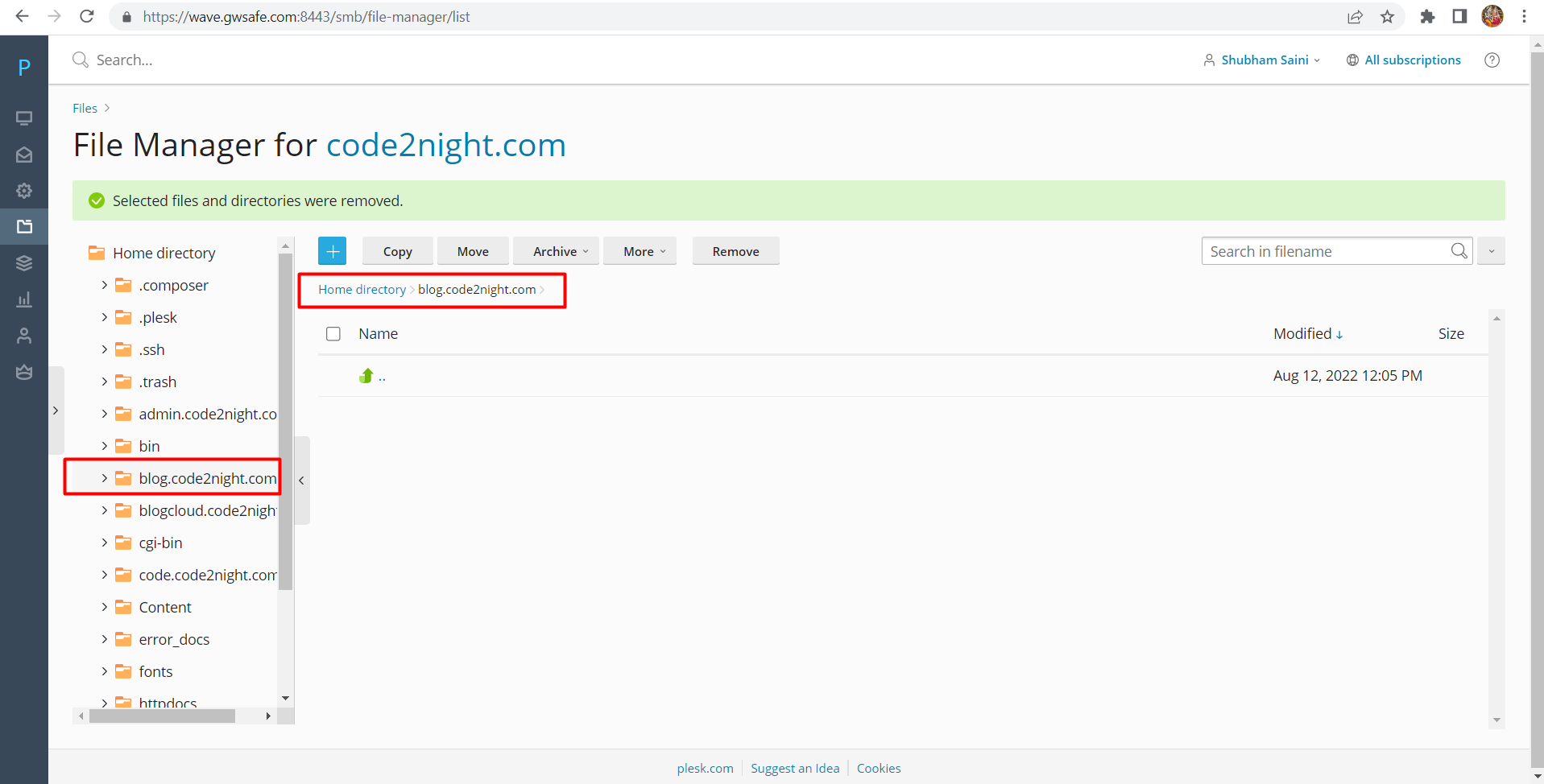Viewport: 1544px width, 784px height.
Task: Sort by the Size column header
Action: click(x=1451, y=334)
